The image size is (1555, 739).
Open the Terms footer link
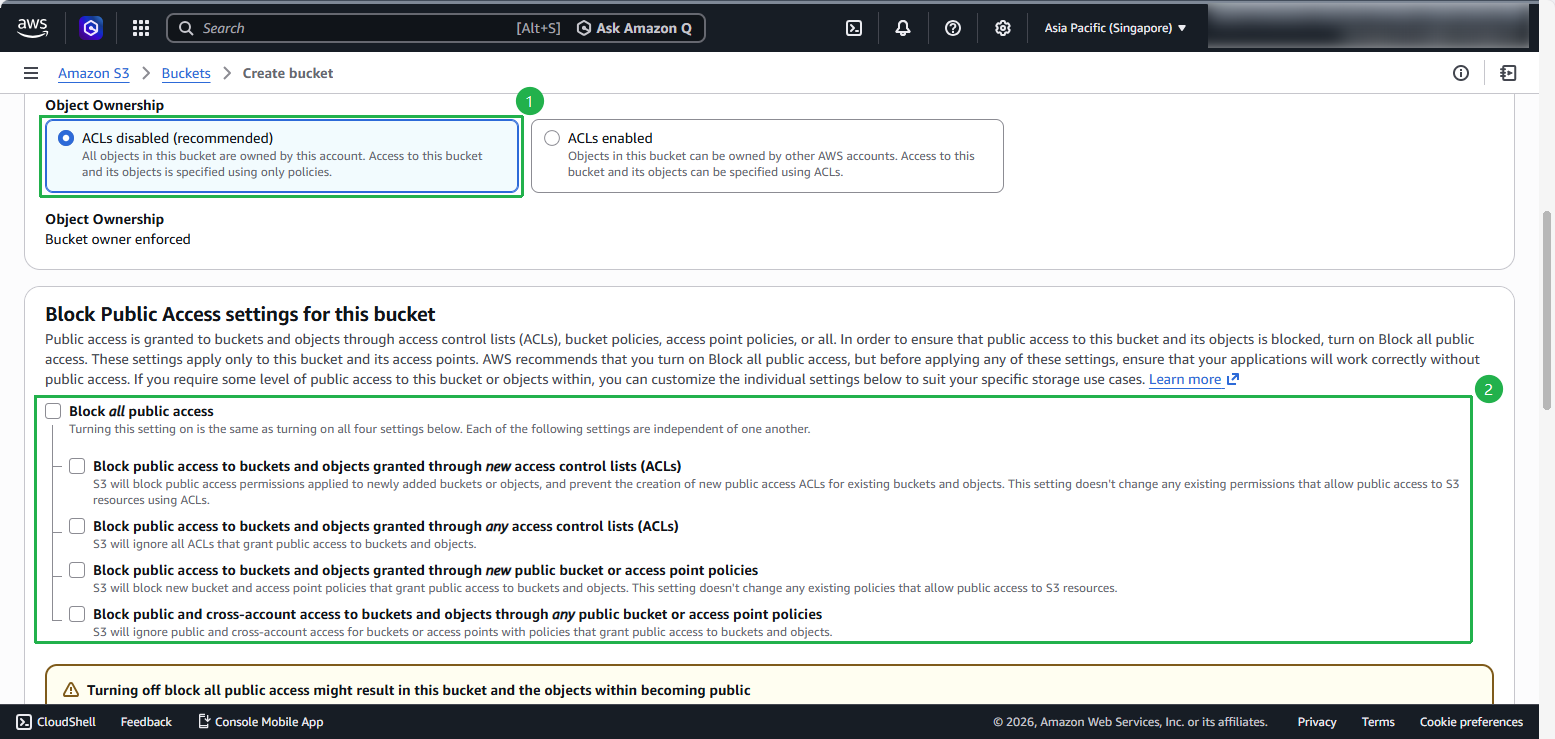click(1378, 722)
